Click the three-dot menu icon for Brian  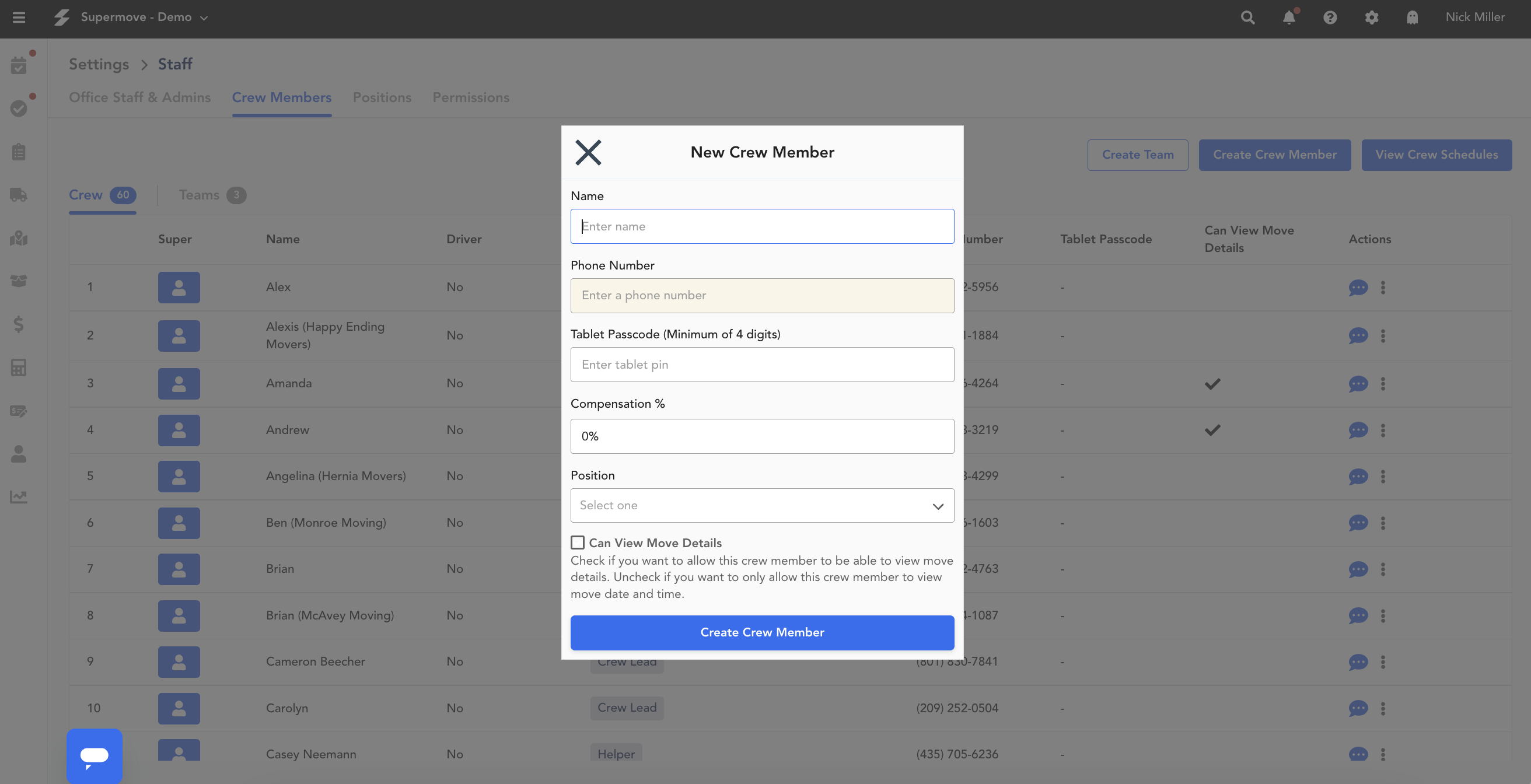(1383, 569)
